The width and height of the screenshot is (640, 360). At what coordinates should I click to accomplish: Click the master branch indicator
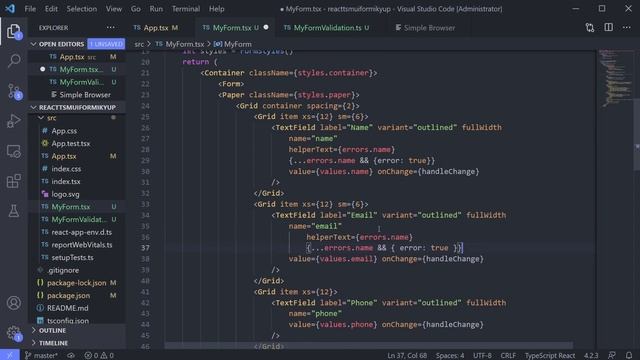pyautogui.click(x=41, y=356)
